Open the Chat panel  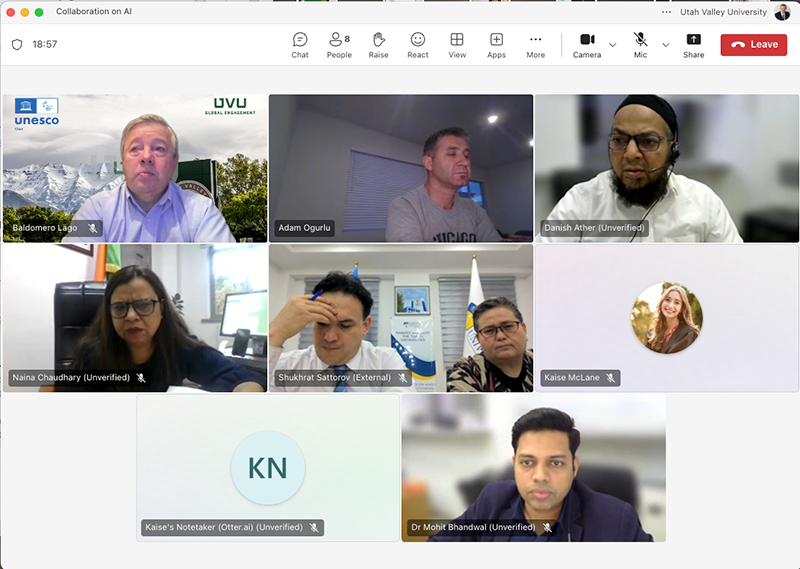(x=300, y=44)
